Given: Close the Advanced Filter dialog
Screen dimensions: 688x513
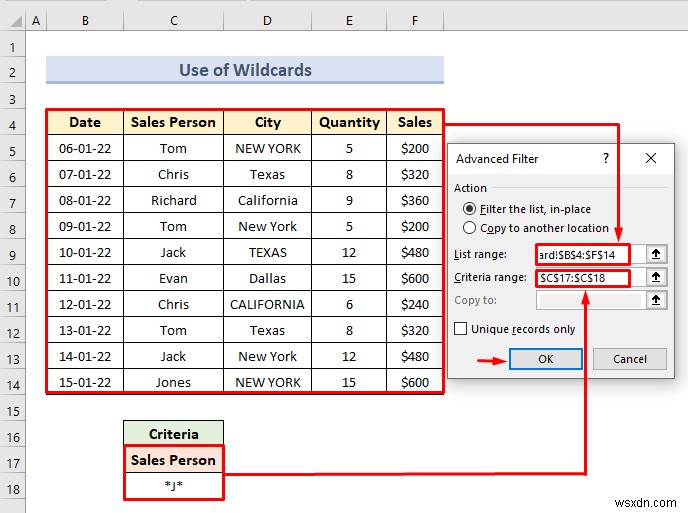Looking at the screenshot, I should click(651, 158).
